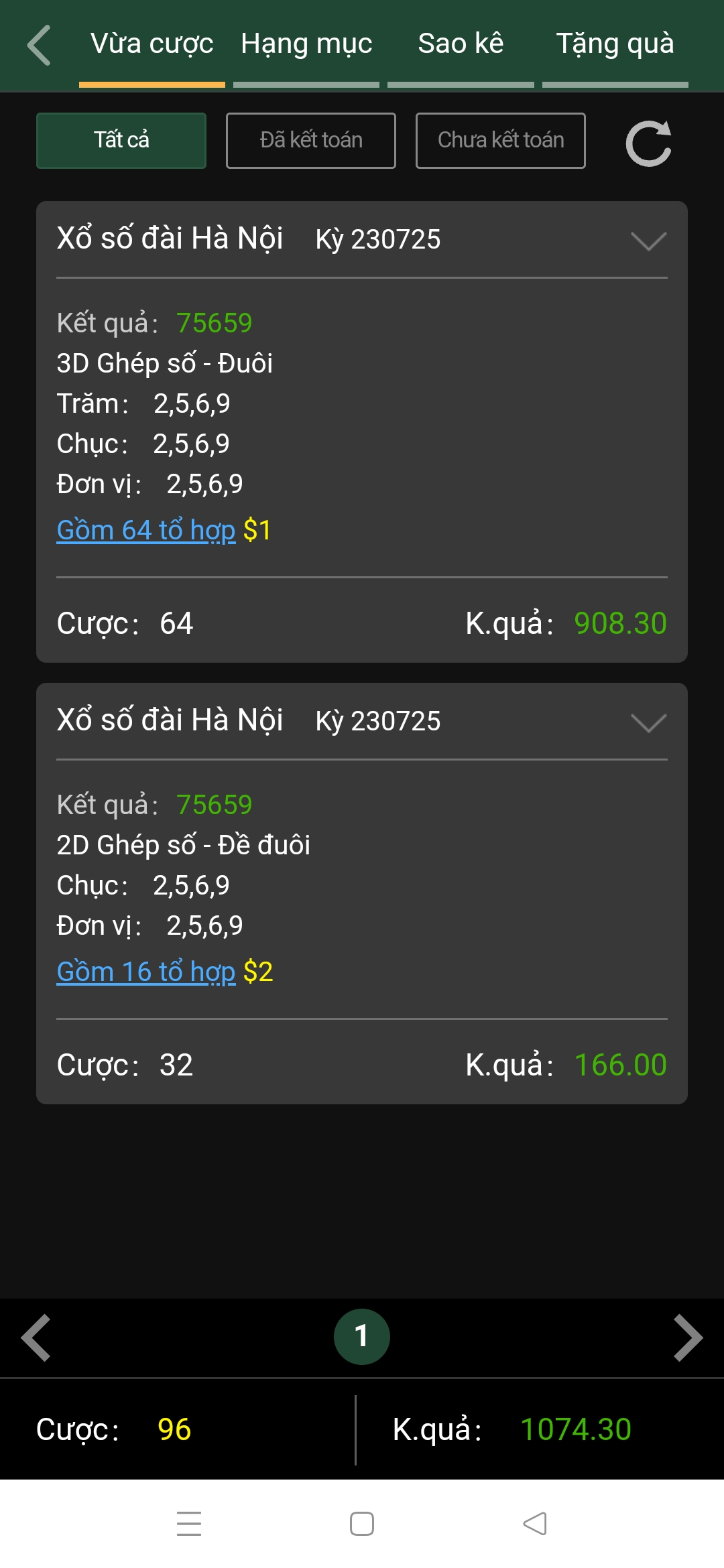Go to previous page arrow
Screen dimensions: 724x1568
(x=36, y=1337)
